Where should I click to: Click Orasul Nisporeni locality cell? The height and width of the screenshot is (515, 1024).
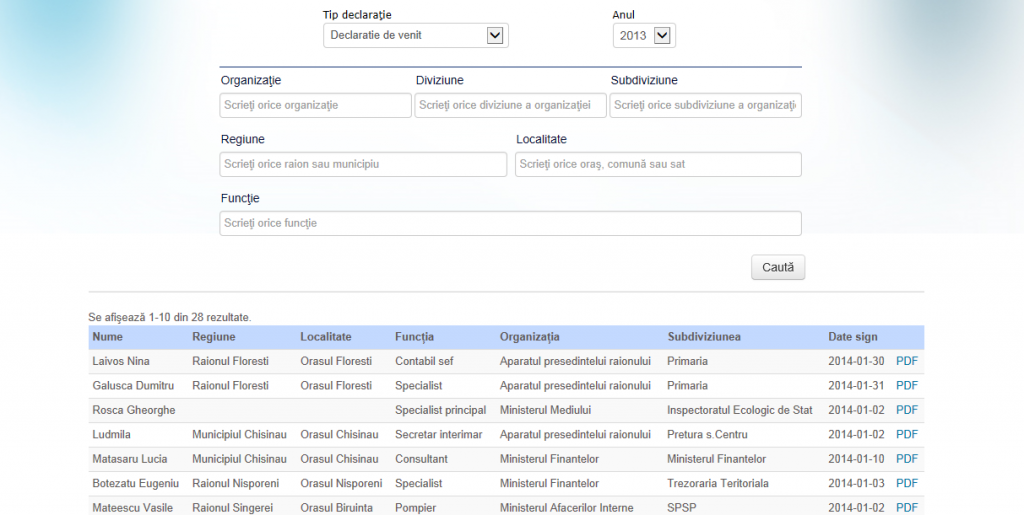click(342, 484)
